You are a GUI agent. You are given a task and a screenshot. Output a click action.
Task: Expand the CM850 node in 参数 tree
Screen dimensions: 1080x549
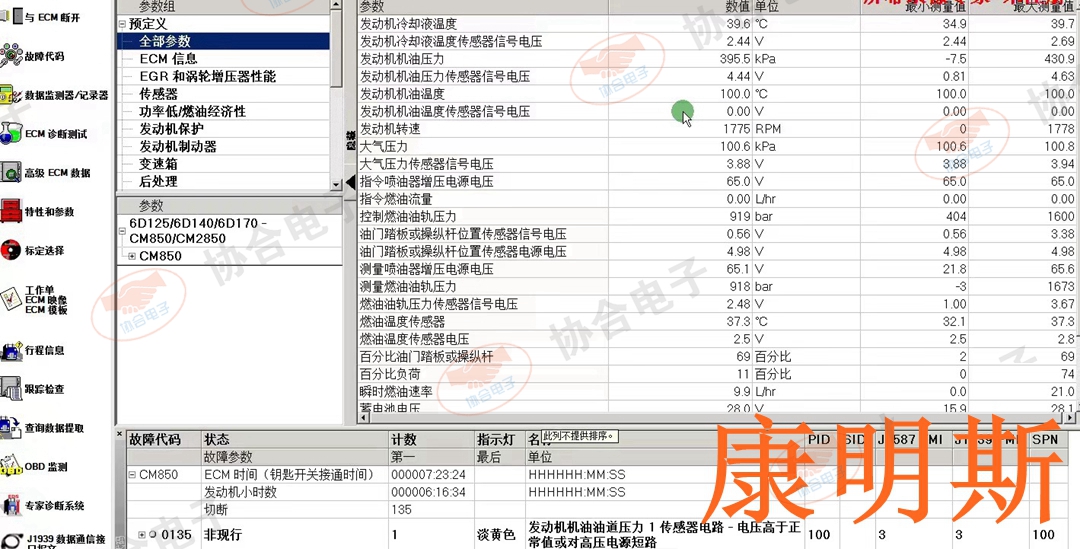tap(132, 256)
